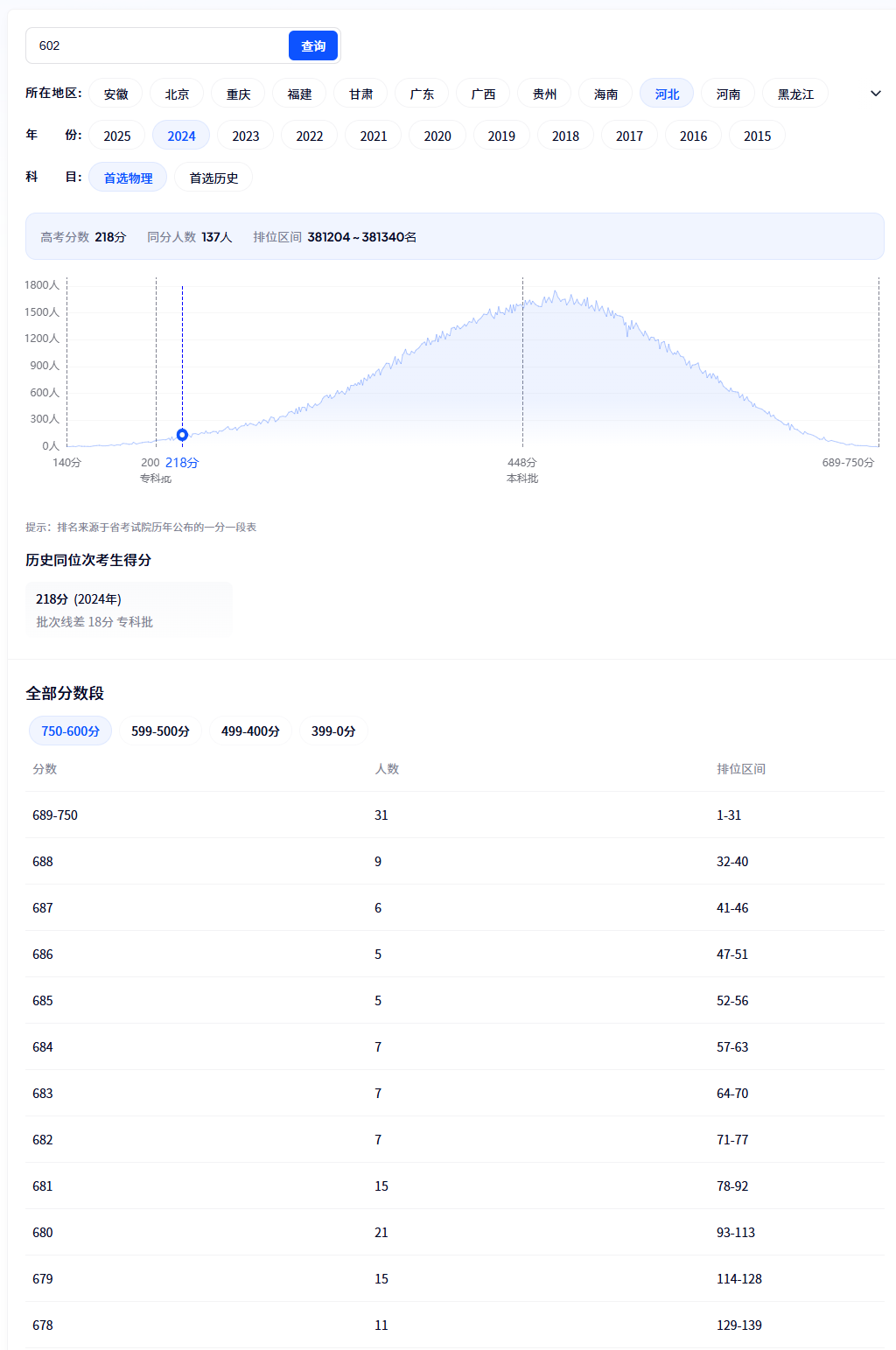Expand the region list chevron
Screen dimensions: 896x1350
coord(873,93)
